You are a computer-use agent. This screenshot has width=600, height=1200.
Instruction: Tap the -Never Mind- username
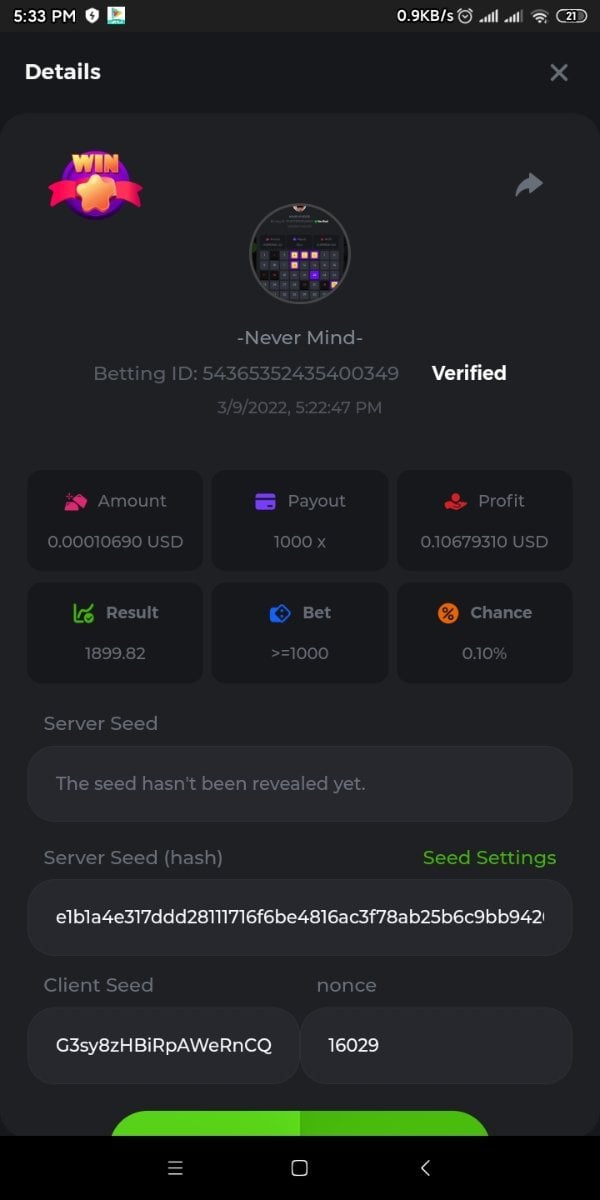(x=300, y=338)
